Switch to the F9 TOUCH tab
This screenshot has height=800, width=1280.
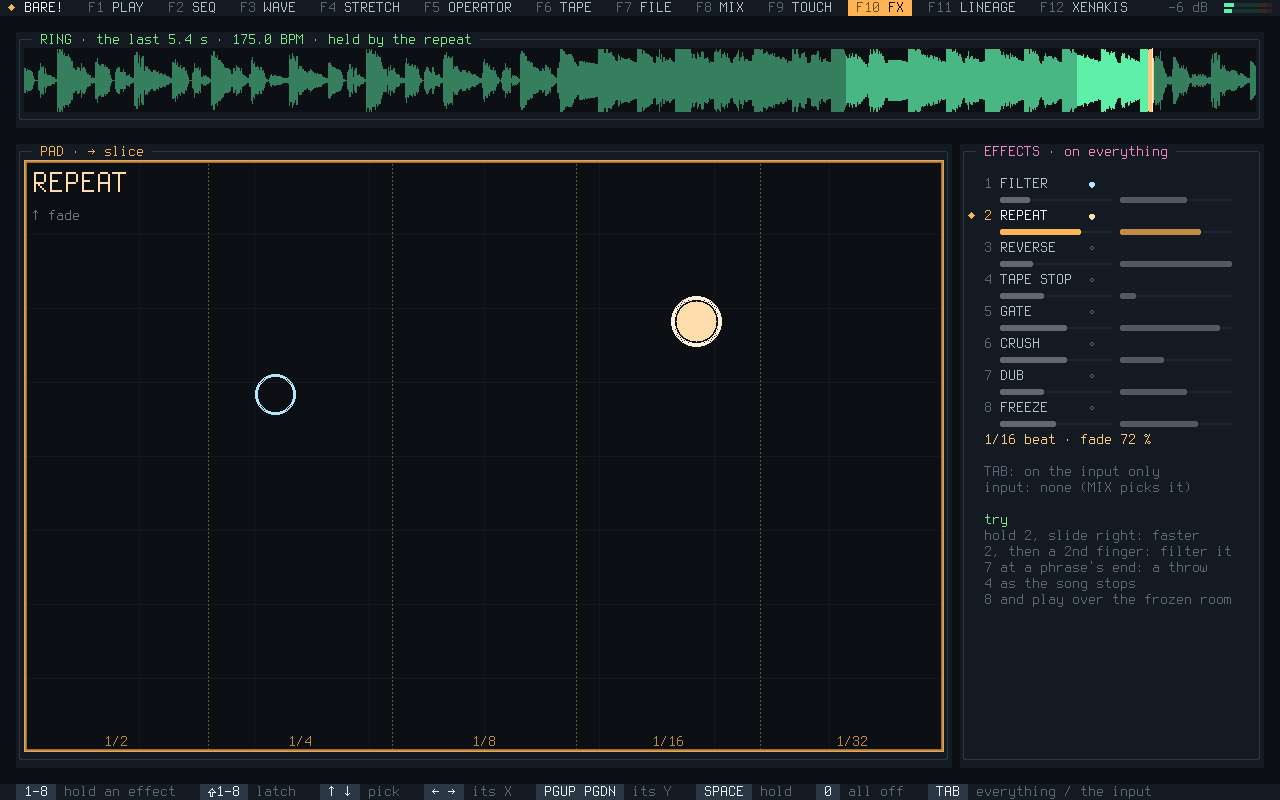click(800, 7)
